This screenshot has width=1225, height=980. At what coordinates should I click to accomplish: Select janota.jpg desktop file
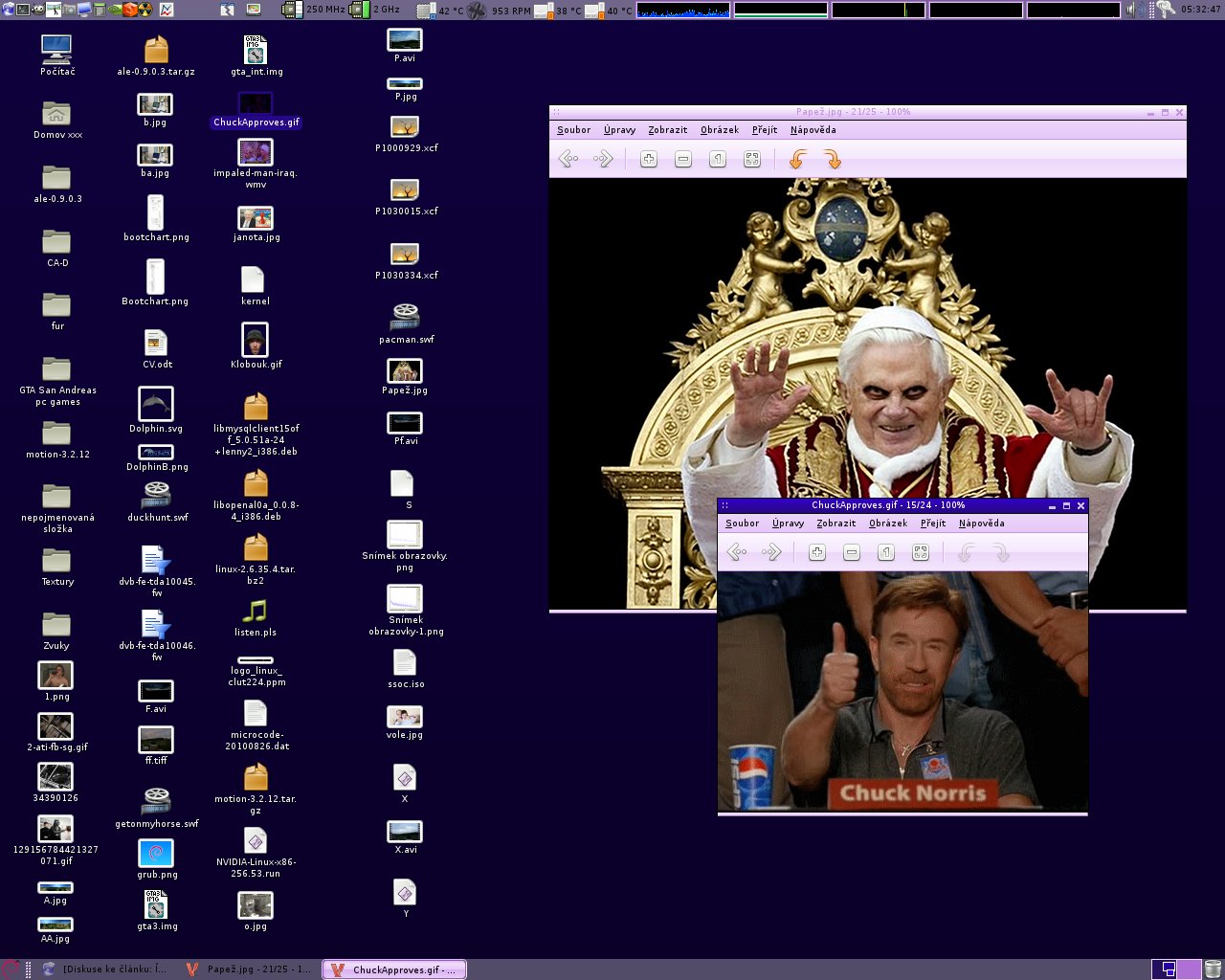(x=256, y=224)
